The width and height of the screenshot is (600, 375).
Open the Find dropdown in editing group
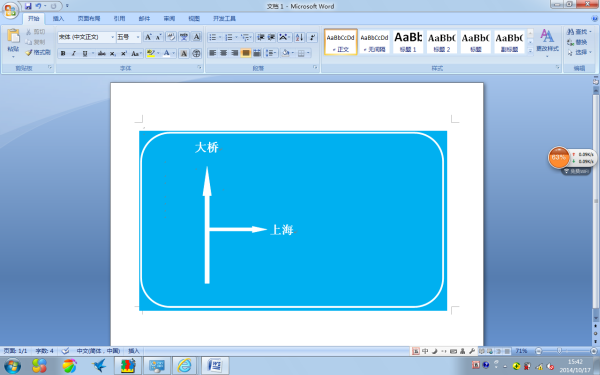pos(590,32)
